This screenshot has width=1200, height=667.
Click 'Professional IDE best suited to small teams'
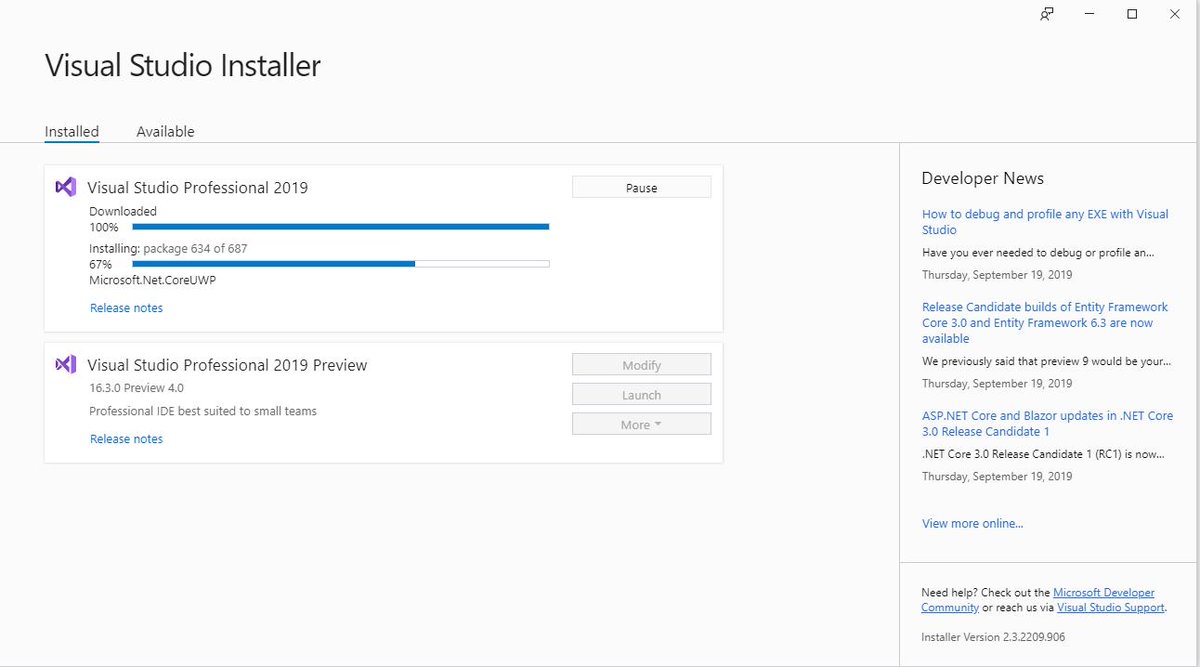203,411
